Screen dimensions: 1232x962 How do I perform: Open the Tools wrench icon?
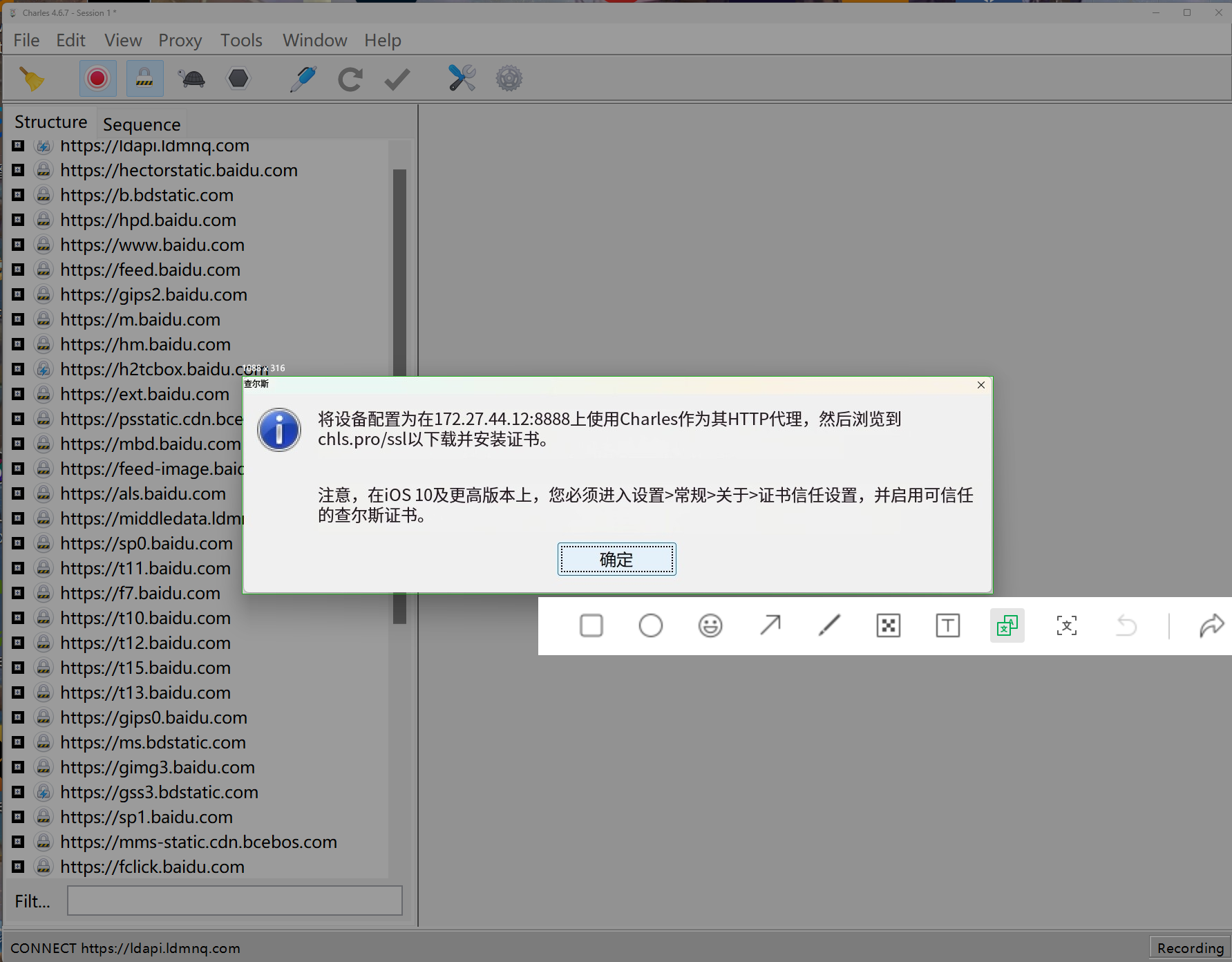point(462,79)
